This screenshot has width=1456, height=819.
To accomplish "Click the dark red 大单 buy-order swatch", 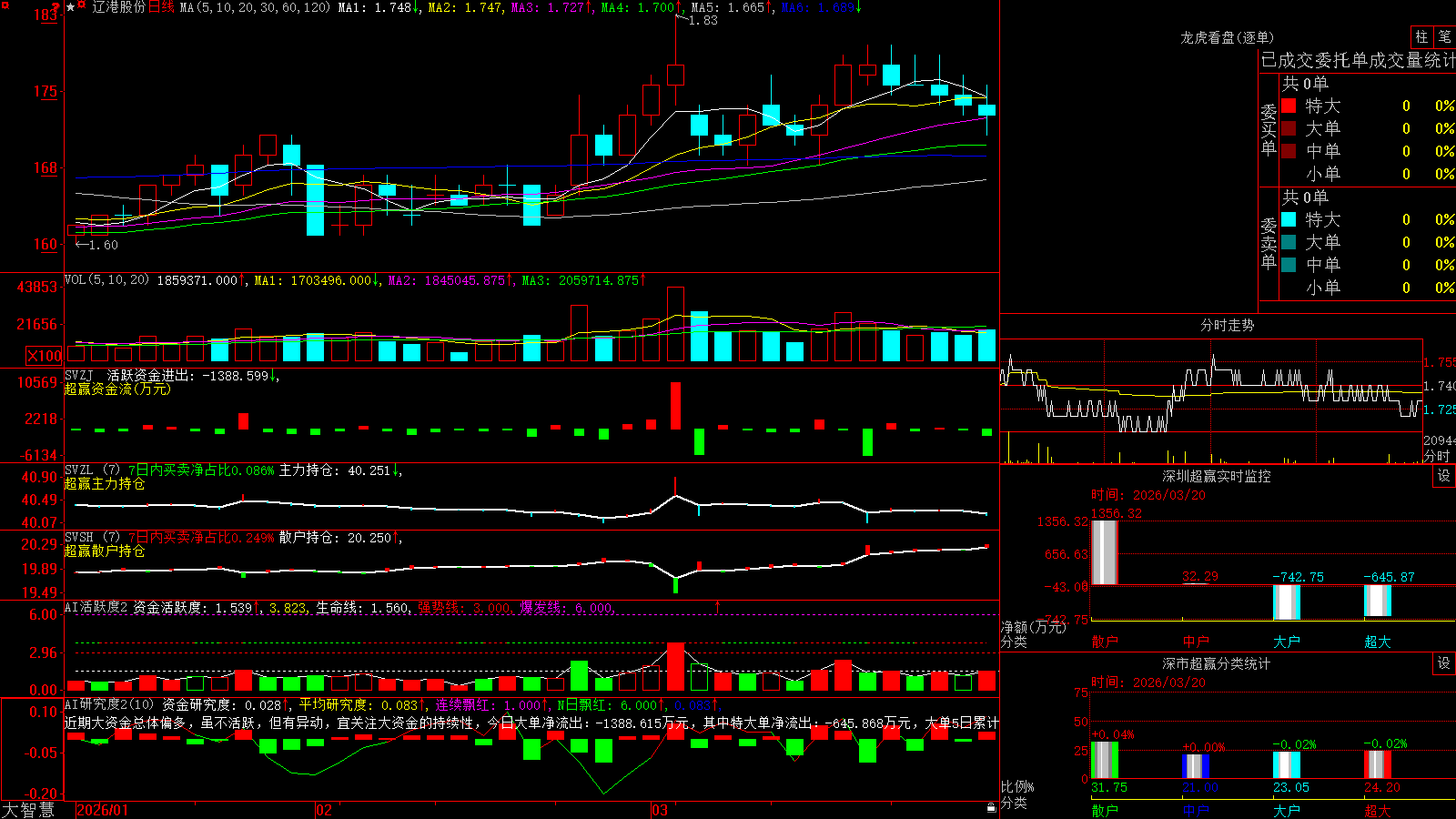I will 1289,128.
